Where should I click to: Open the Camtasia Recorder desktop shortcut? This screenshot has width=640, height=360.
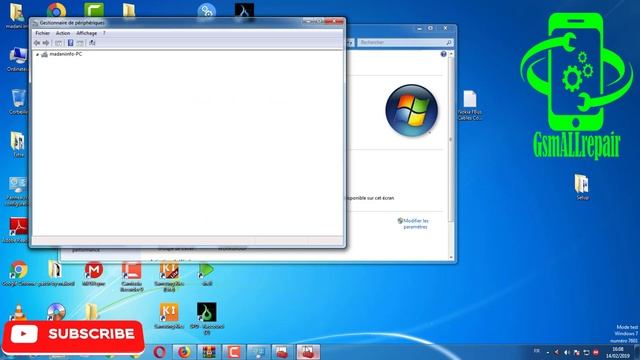(x=131, y=276)
